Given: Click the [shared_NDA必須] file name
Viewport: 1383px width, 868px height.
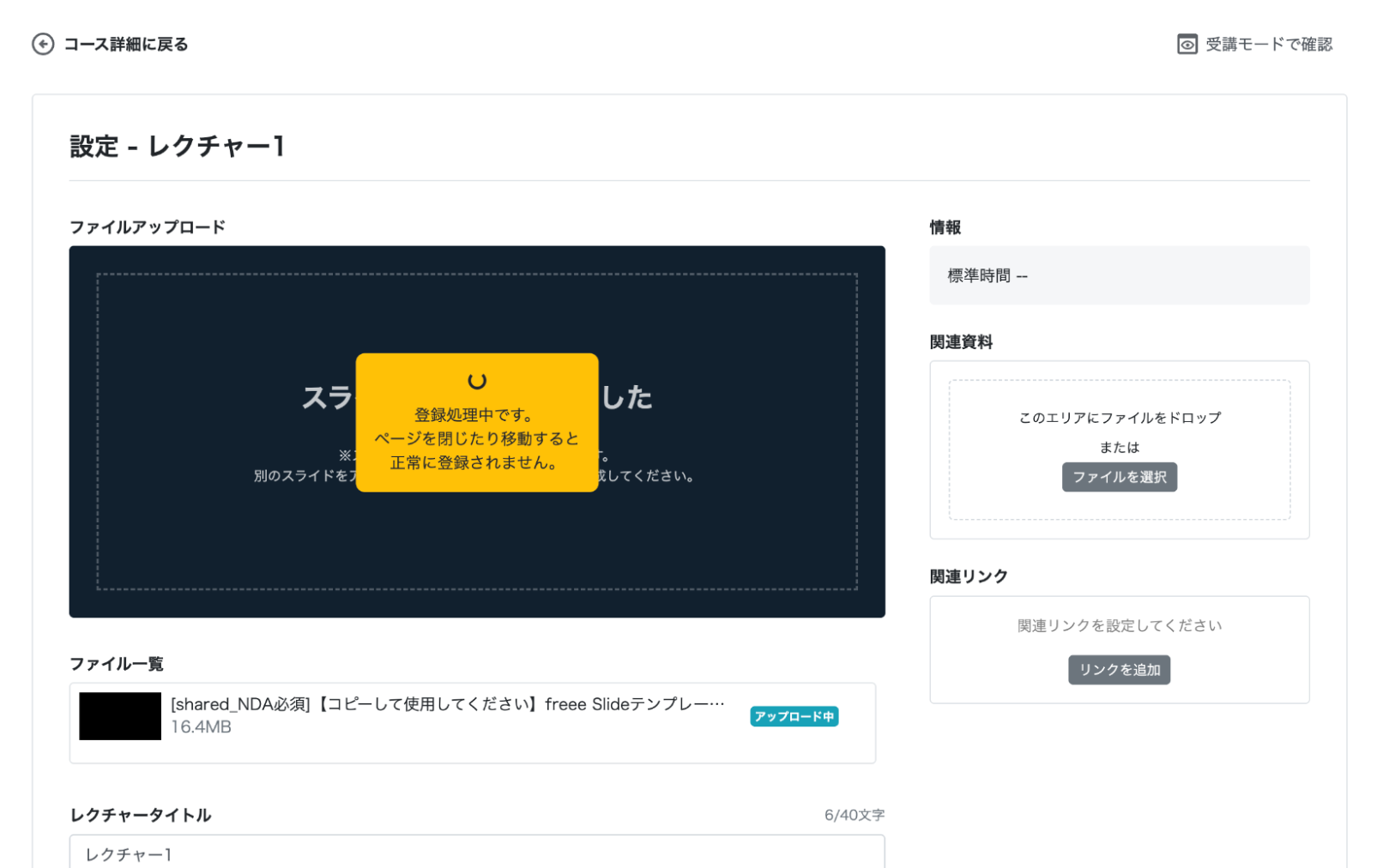Looking at the screenshot, I should (x=448, y=704).
